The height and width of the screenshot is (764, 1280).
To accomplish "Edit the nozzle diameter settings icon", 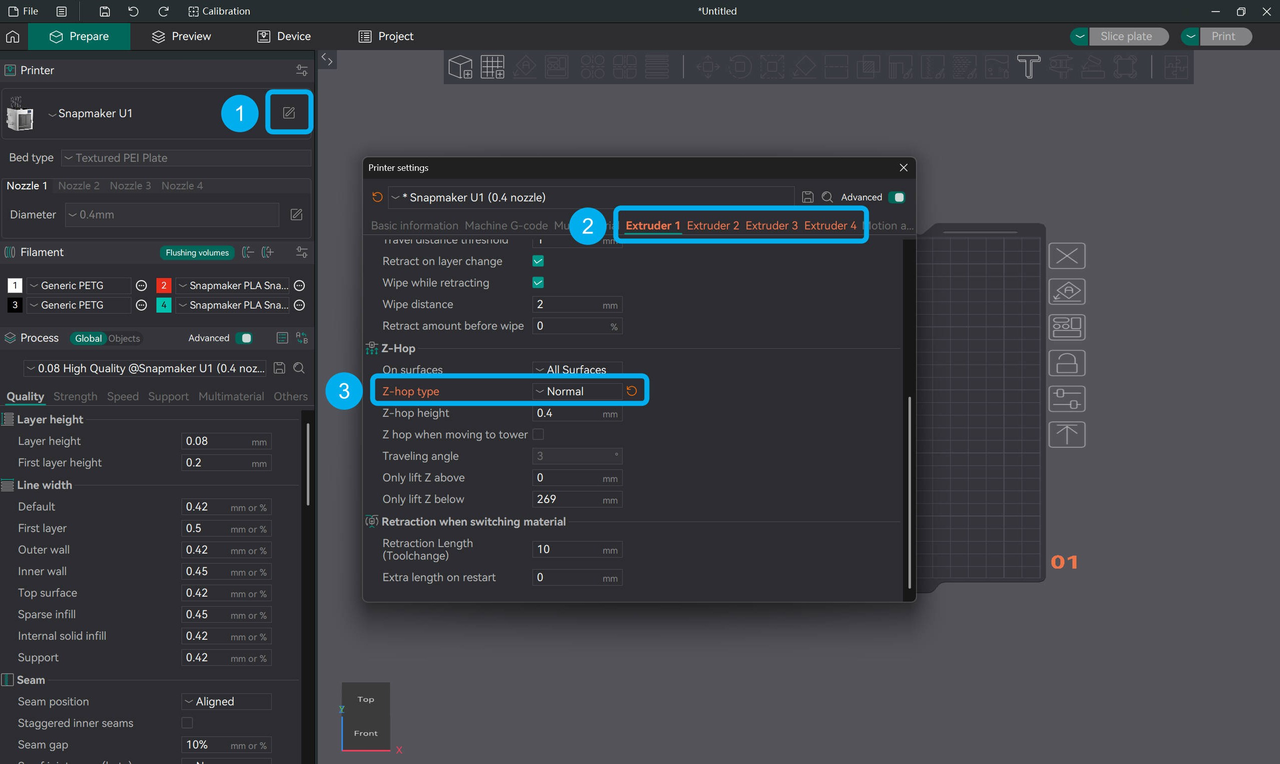I will point(296,215).
